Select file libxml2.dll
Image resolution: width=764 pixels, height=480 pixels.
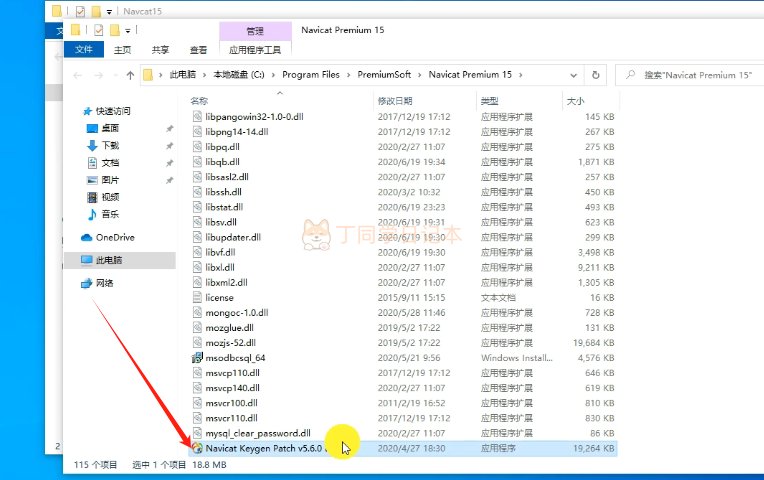click(x=227, y=283)
